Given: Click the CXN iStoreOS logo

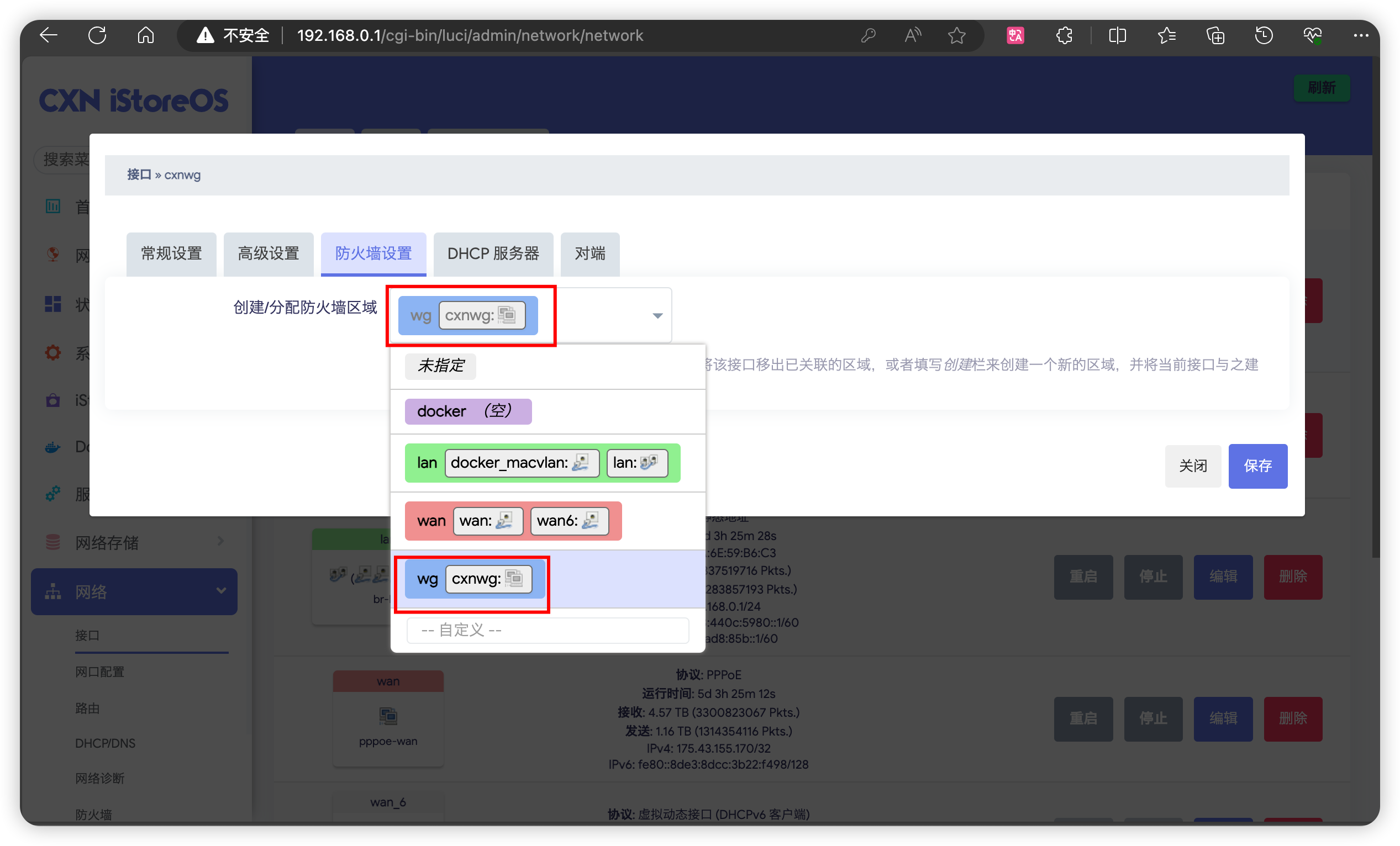Looking at the screenshot, I should point(134,101).
